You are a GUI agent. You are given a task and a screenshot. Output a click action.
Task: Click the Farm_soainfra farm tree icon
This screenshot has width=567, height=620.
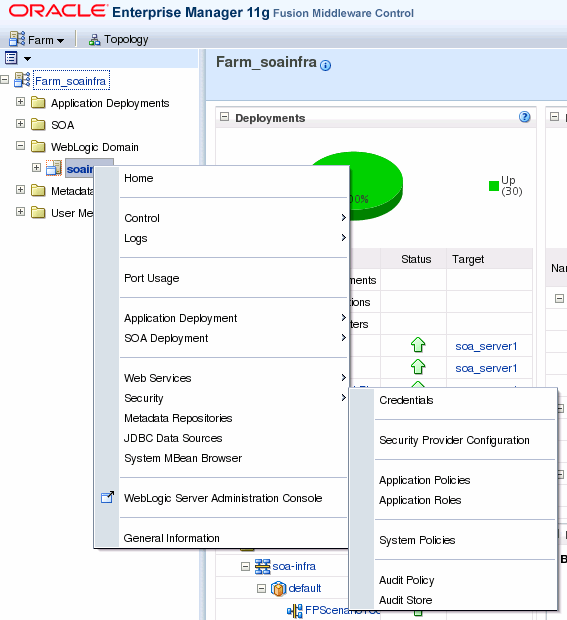pyautogui.click(x=22, y=80)
